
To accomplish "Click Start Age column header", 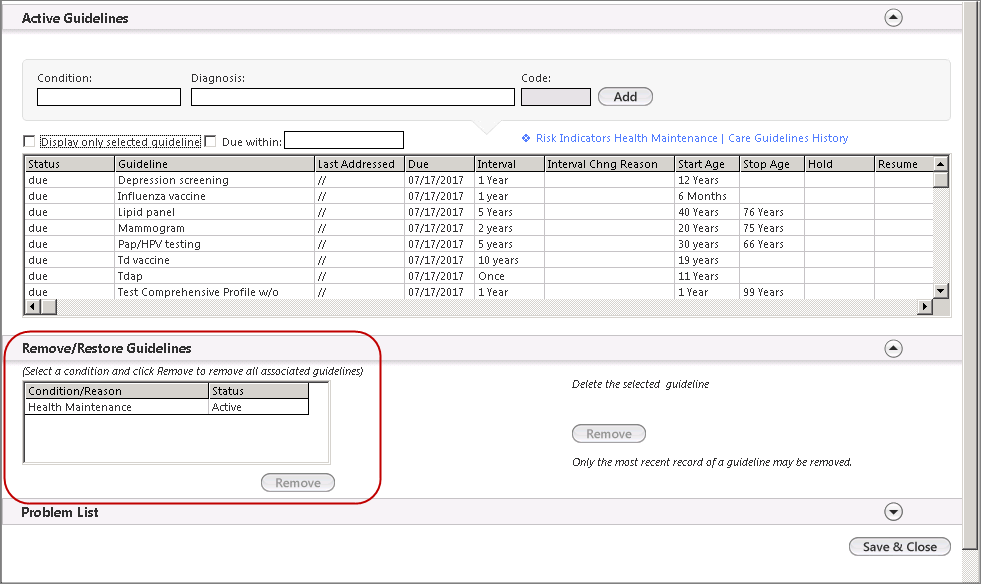I will tap(708, 164).
